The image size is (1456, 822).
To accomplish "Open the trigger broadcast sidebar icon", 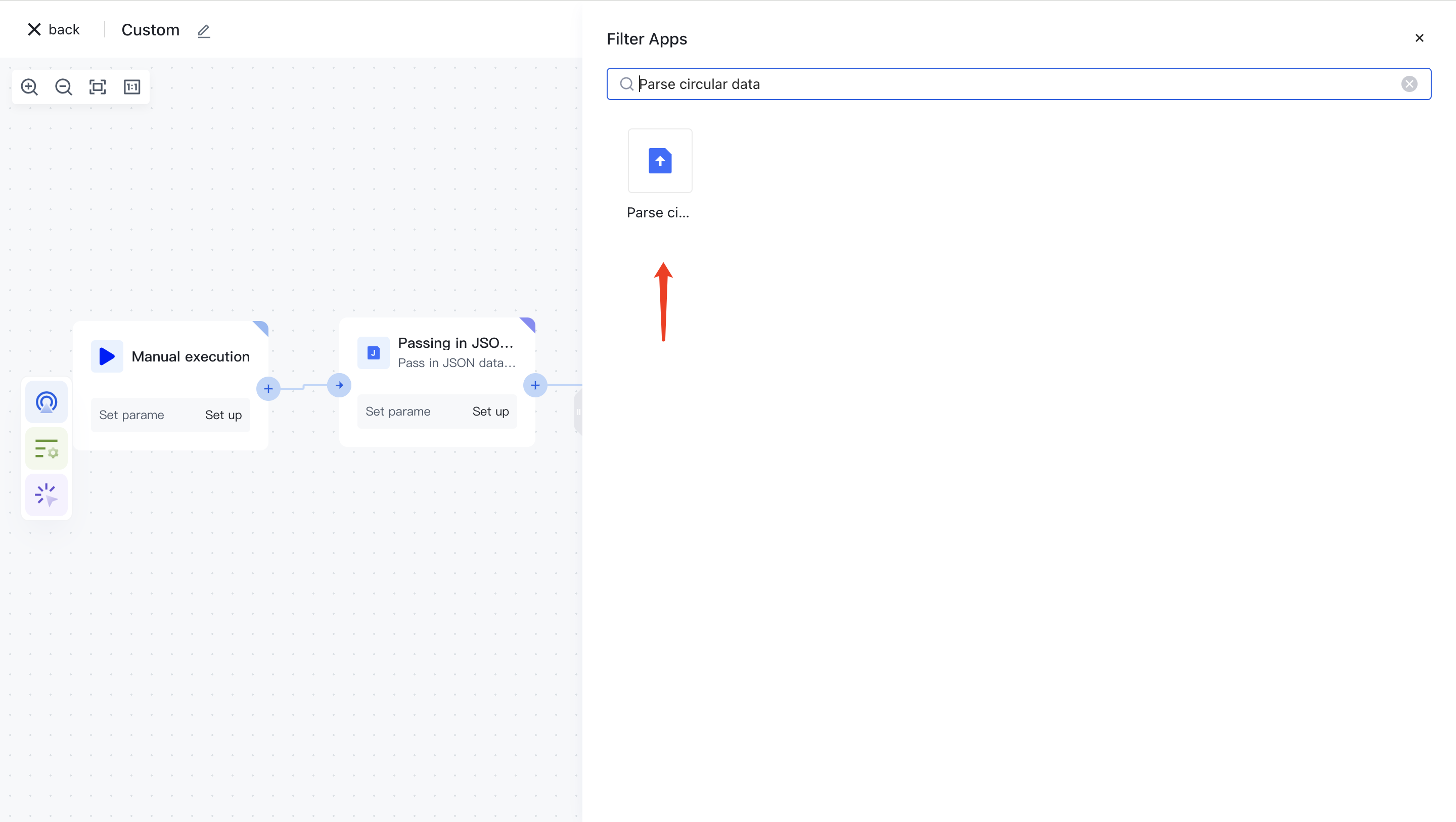I will [47, 402].
